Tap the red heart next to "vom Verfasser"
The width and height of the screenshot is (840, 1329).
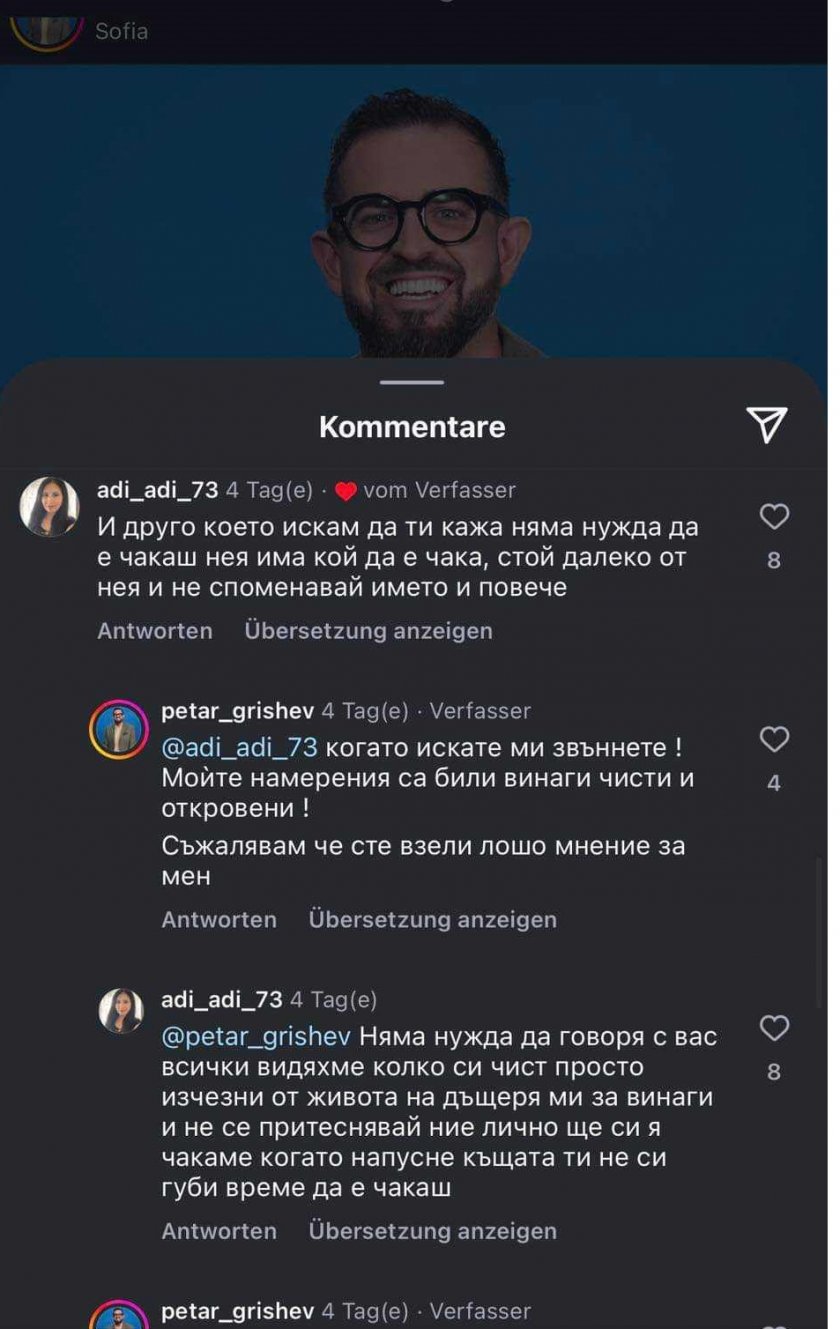coord(346,491)
